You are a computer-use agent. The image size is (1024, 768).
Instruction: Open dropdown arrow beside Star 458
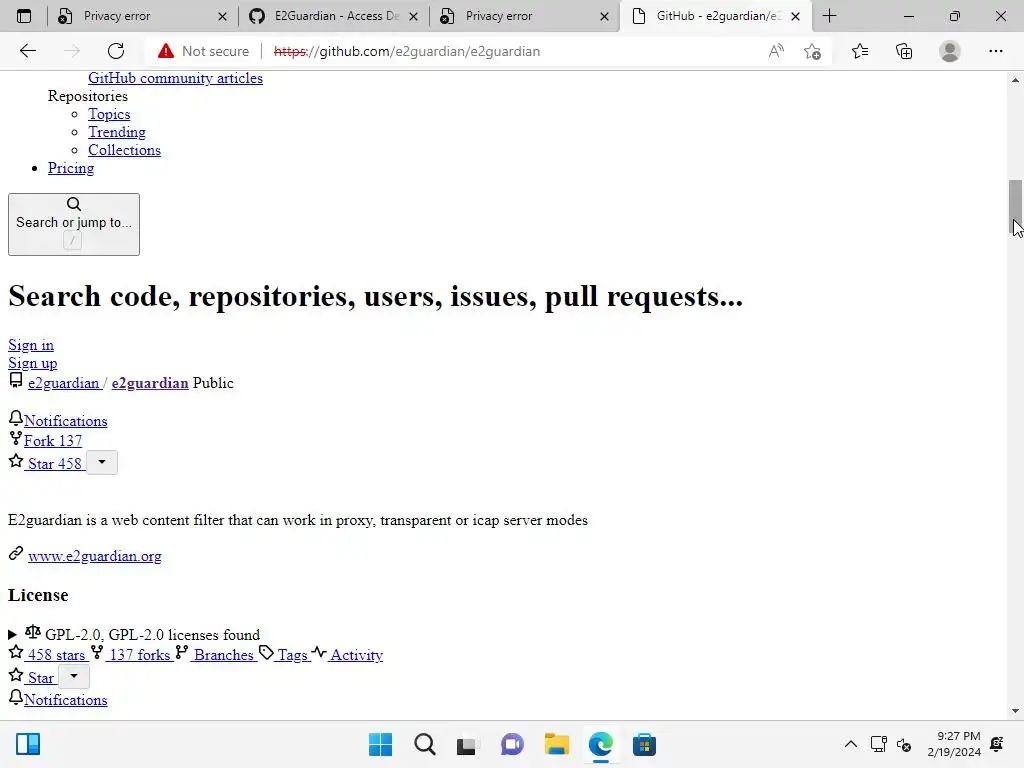102,462
